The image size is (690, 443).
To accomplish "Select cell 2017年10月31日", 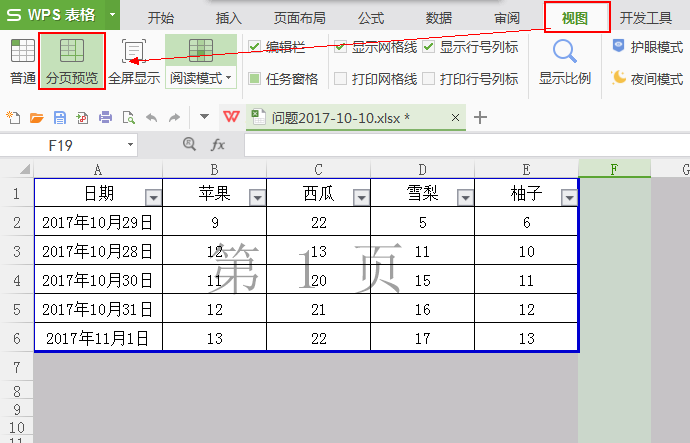I will click(98, 309).
